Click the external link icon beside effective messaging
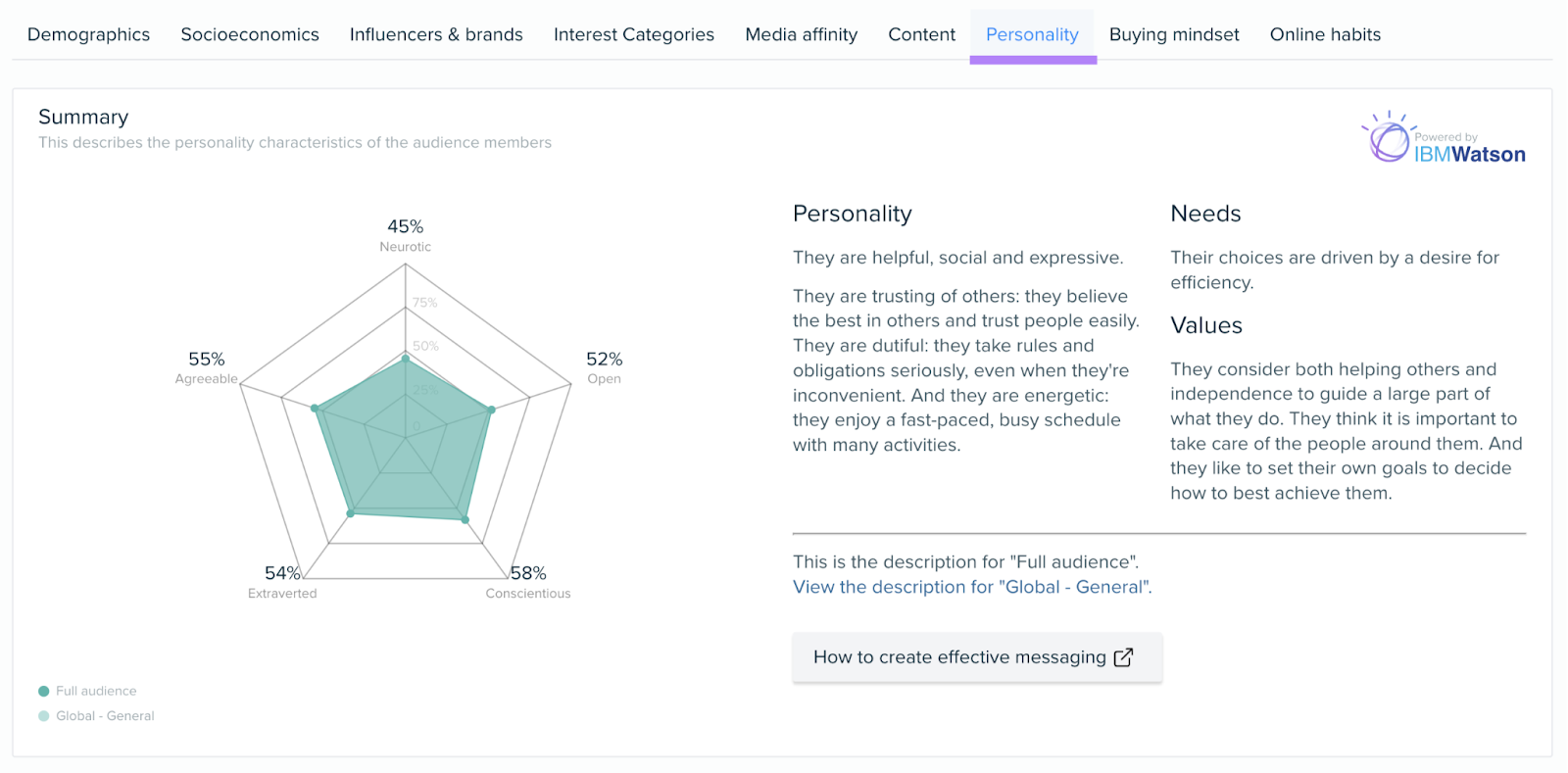The height and width of the screenshot is (773, 1568). 1121,657
